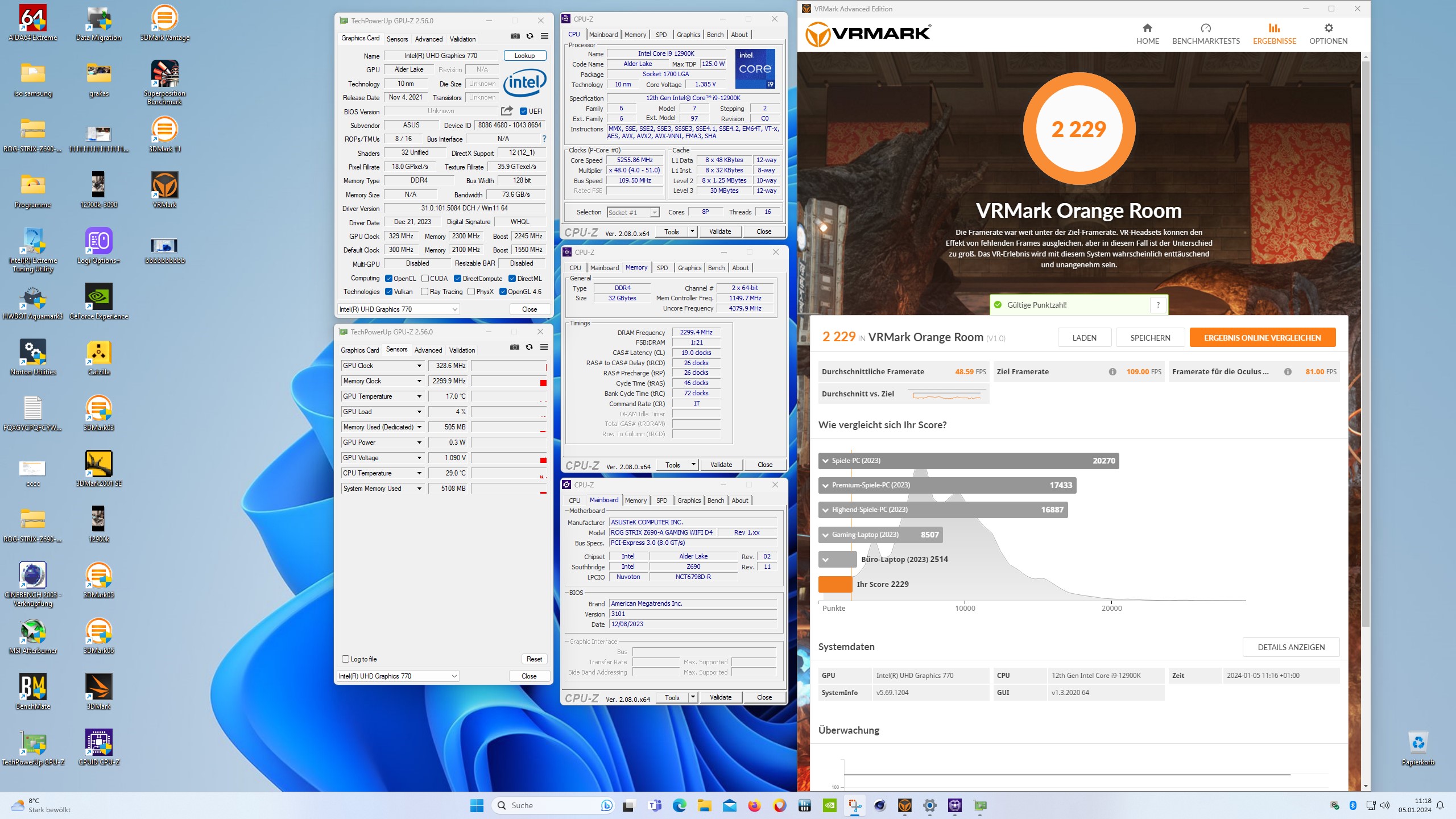This screenshot has height=819, width=1456.
Task: Click SPEICHERN button in VRMark
Action: (1150, 338)
